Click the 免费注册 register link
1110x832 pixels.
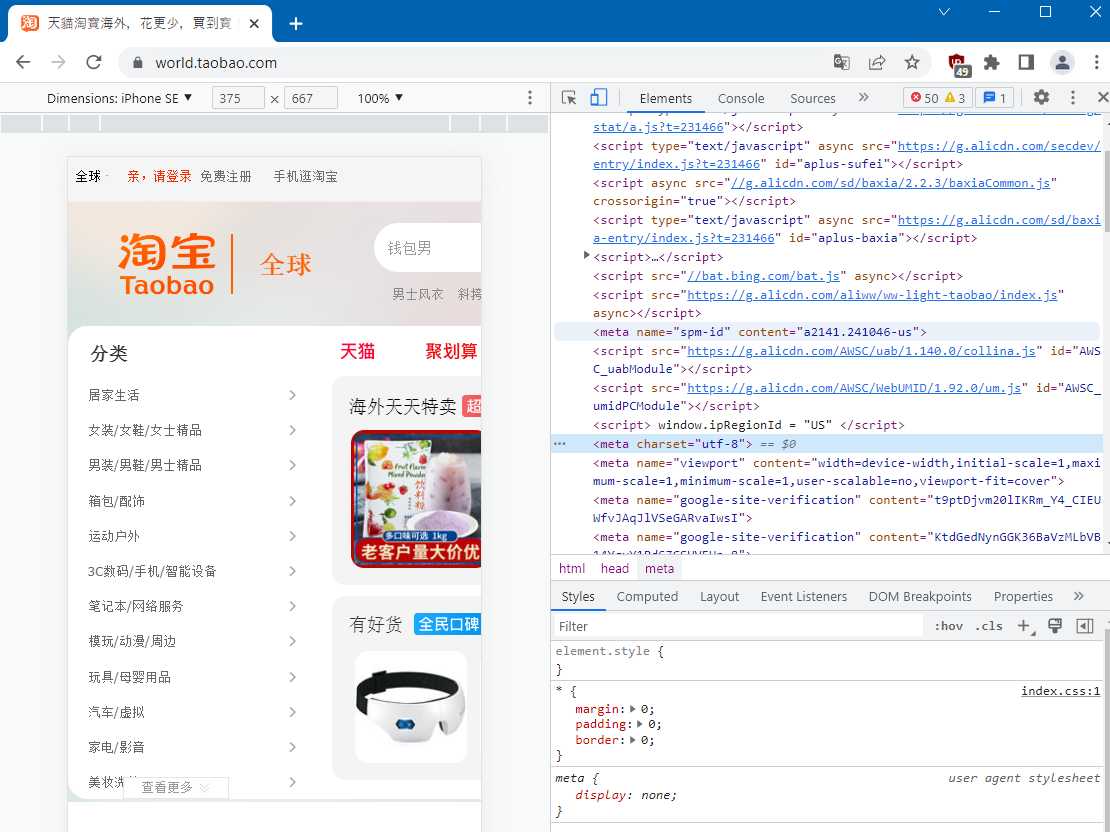click(x=225, y=176)
